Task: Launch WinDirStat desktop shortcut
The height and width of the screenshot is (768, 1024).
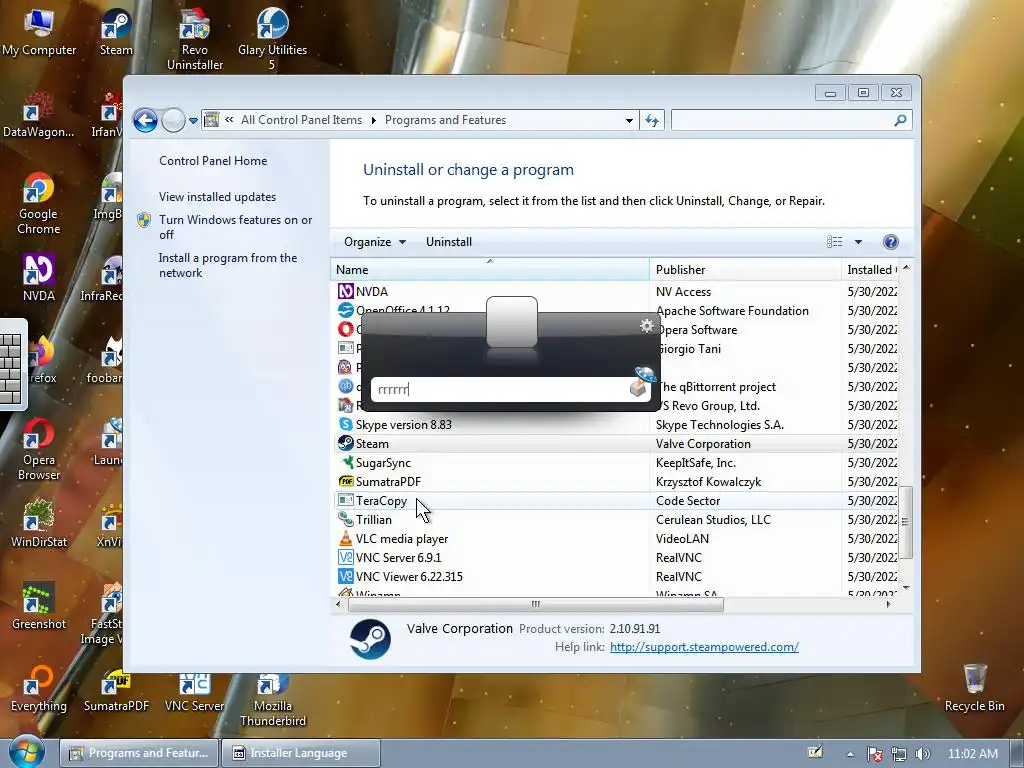Action: pyautogui.click(x=39, y=524)
